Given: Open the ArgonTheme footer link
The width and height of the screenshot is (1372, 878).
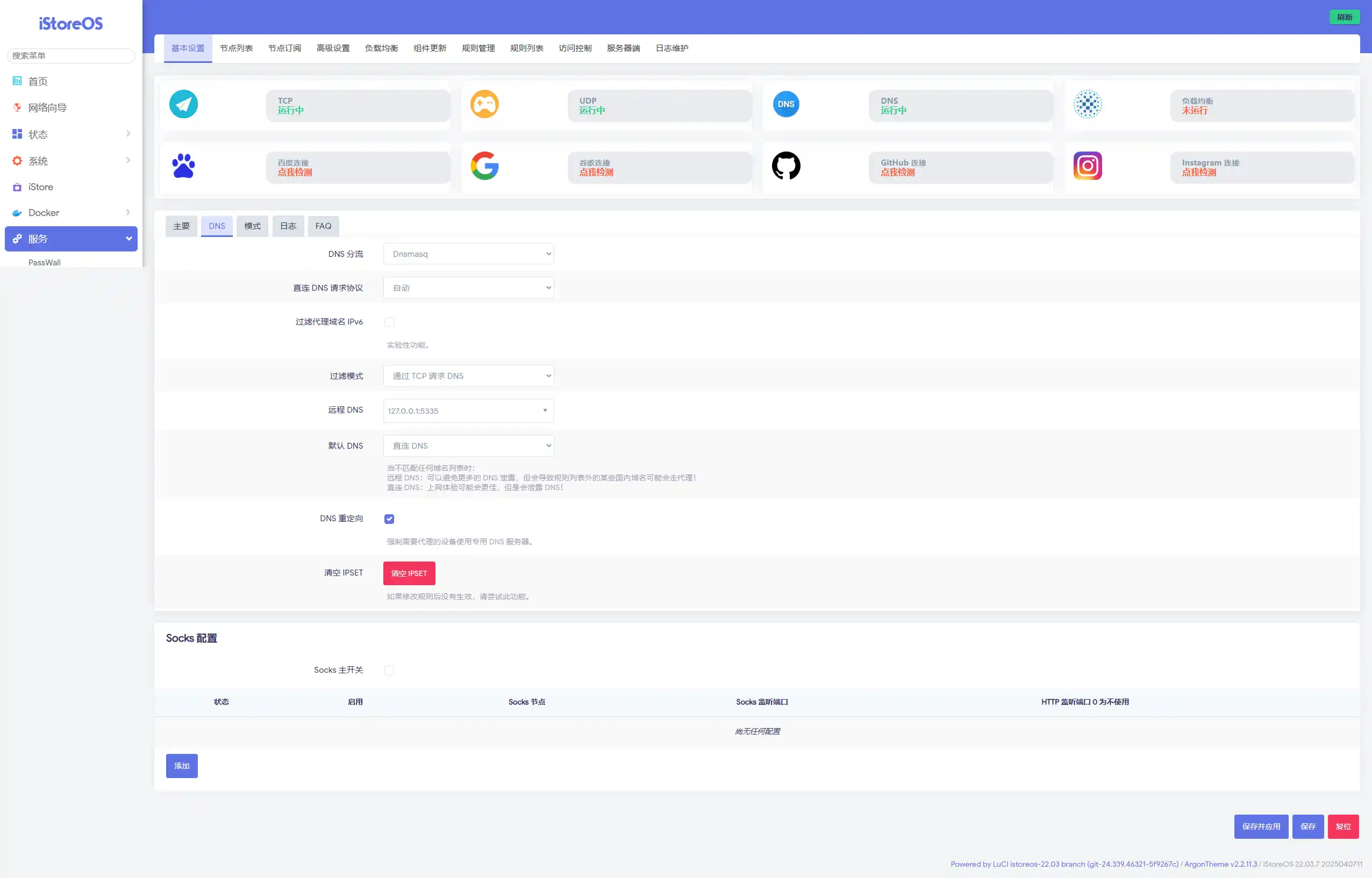Looking at the screenshot, I should click(1220, 865).
